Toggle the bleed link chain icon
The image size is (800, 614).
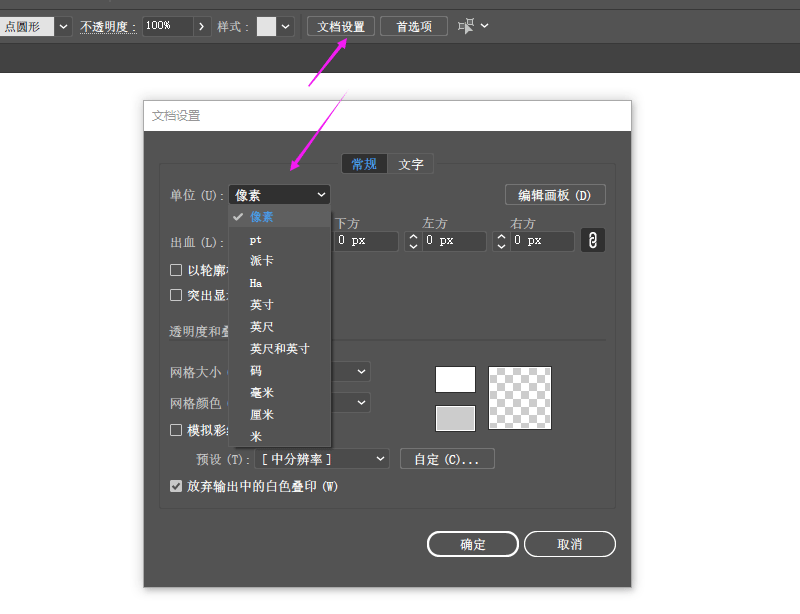pos(592,240)
